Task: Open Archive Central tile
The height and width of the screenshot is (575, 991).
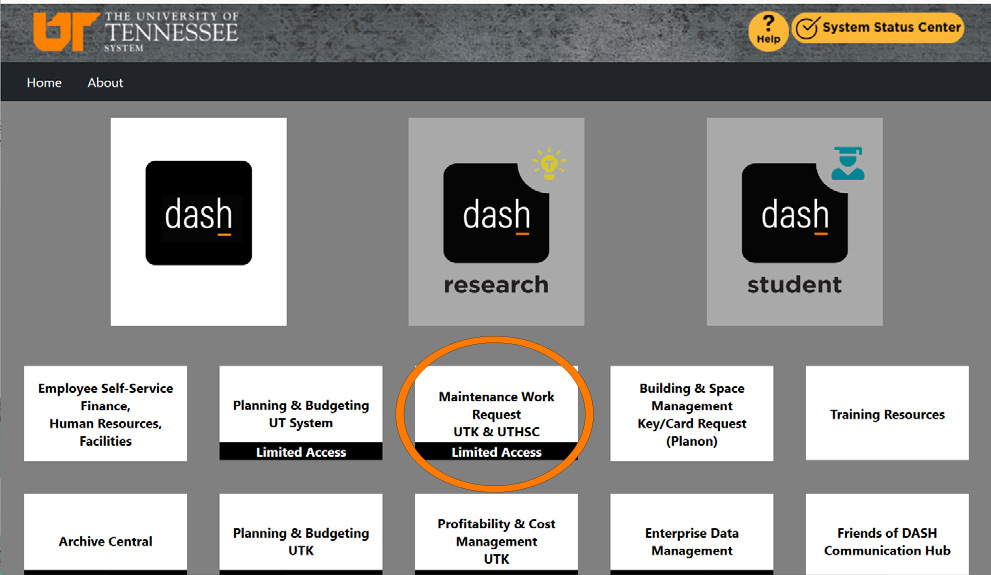Action: pyautogui.click(x=106, y=535)
